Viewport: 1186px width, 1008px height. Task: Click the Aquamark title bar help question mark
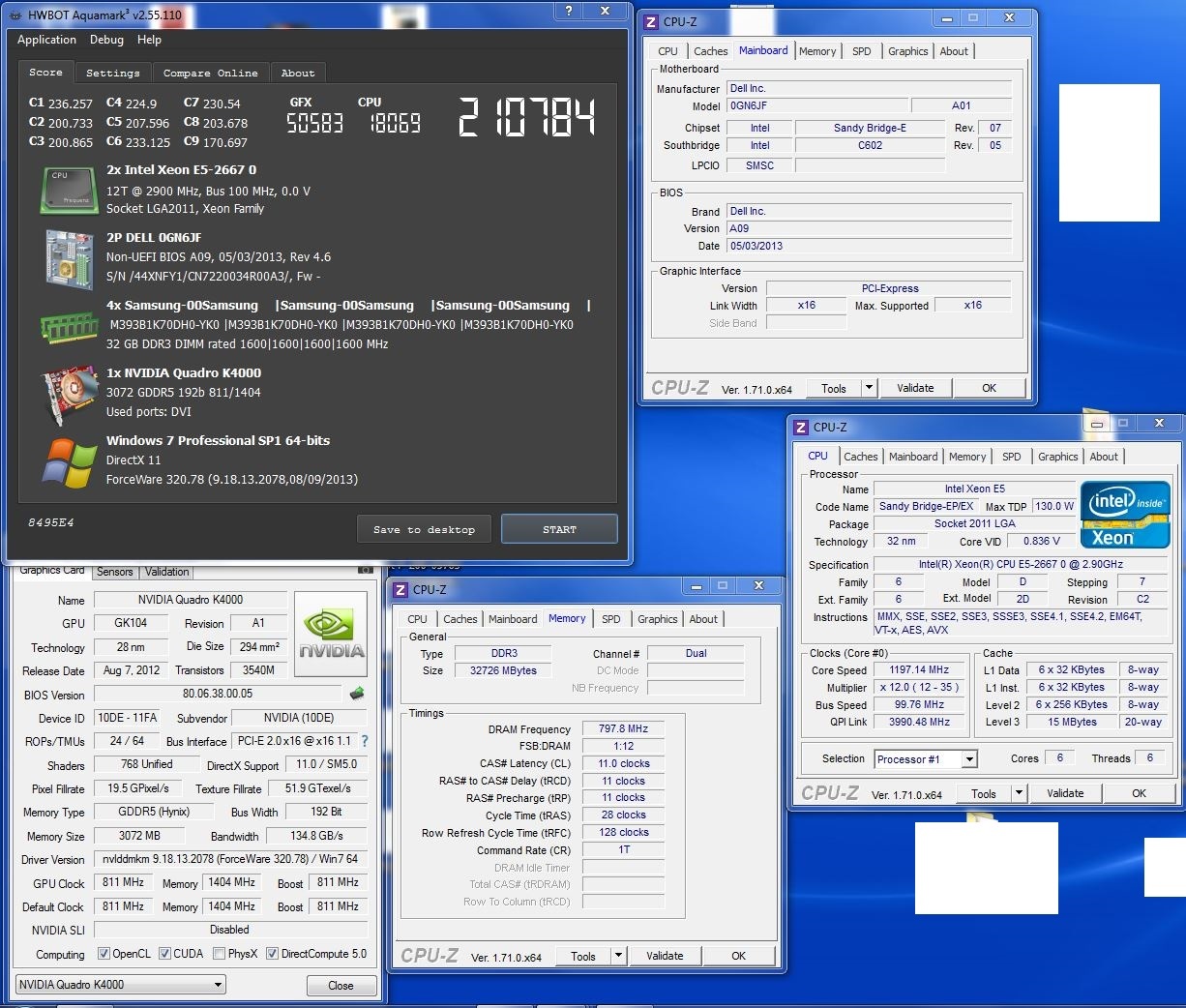click(x=569, y=11)
